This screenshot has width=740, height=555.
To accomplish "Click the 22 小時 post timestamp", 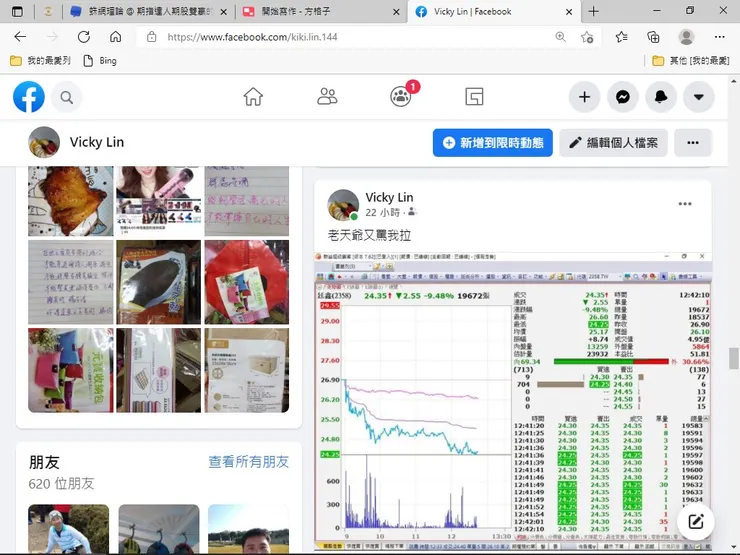I will tap(383, 213).
